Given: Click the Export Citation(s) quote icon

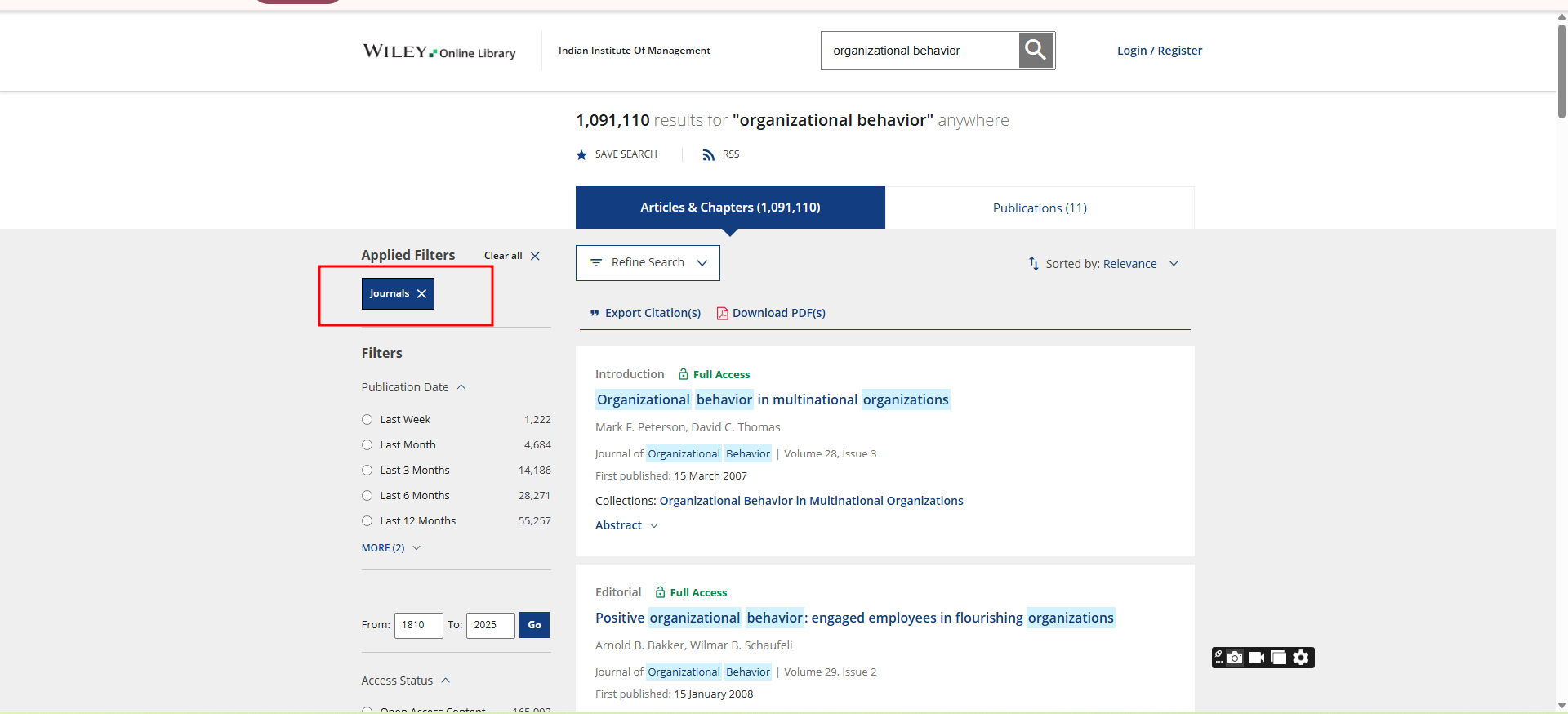Looking at the screenshot, I should click(595, 313).
